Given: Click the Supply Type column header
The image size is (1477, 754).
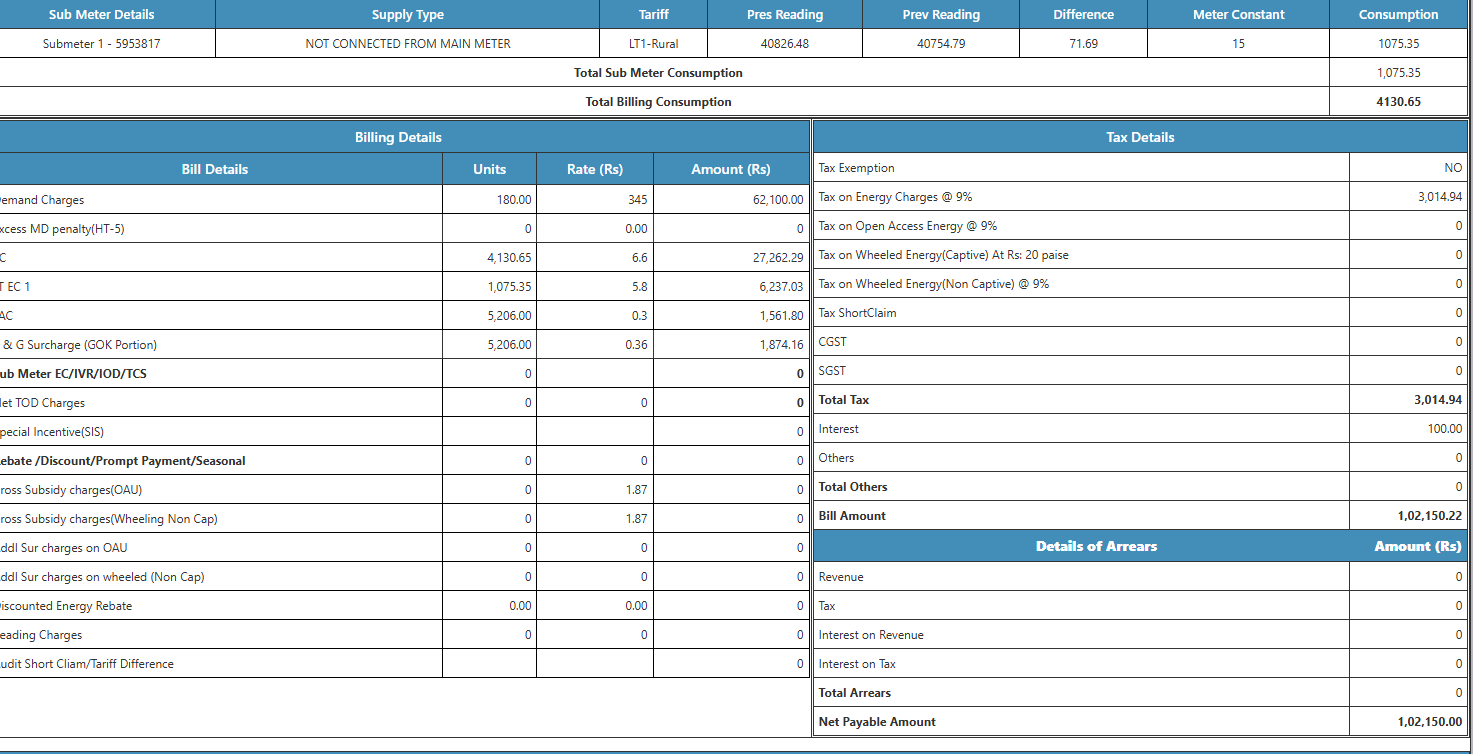Looking at the screenshot, I should 407,14.
